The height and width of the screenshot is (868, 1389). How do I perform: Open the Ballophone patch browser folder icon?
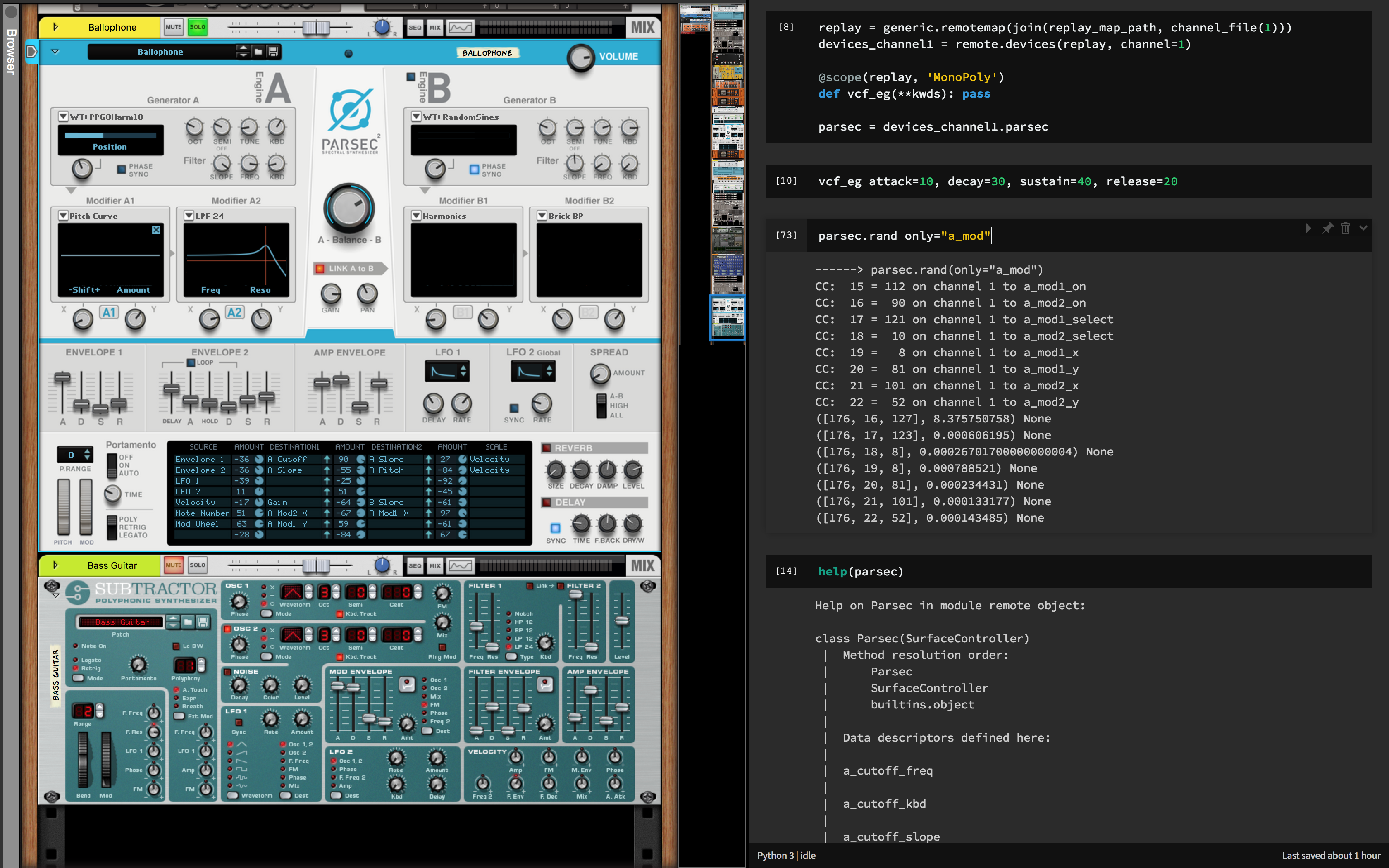[259, 52]
